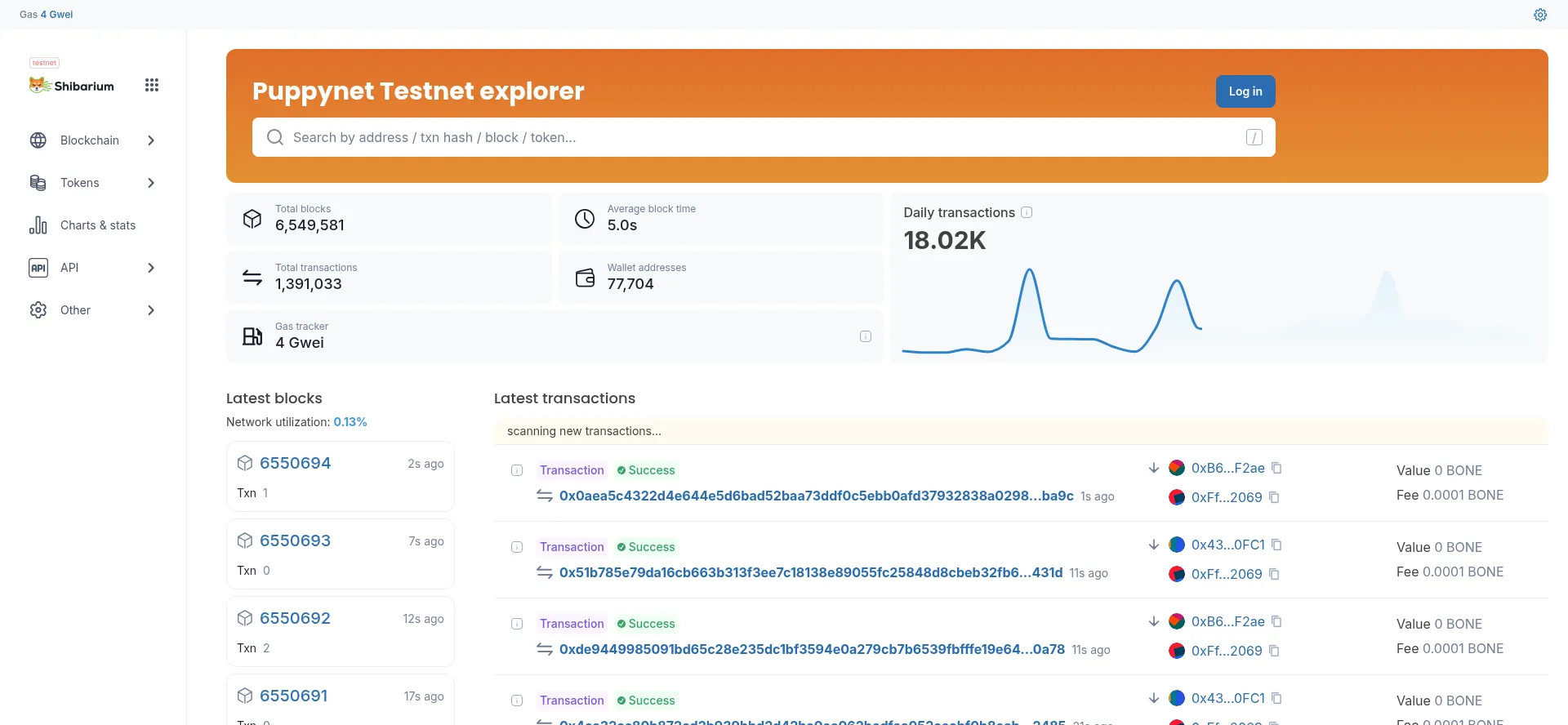The width and height of the screenshot is (1568, 725).
Task: Click the API icon in sidebar
Action: tap(38, 268)
